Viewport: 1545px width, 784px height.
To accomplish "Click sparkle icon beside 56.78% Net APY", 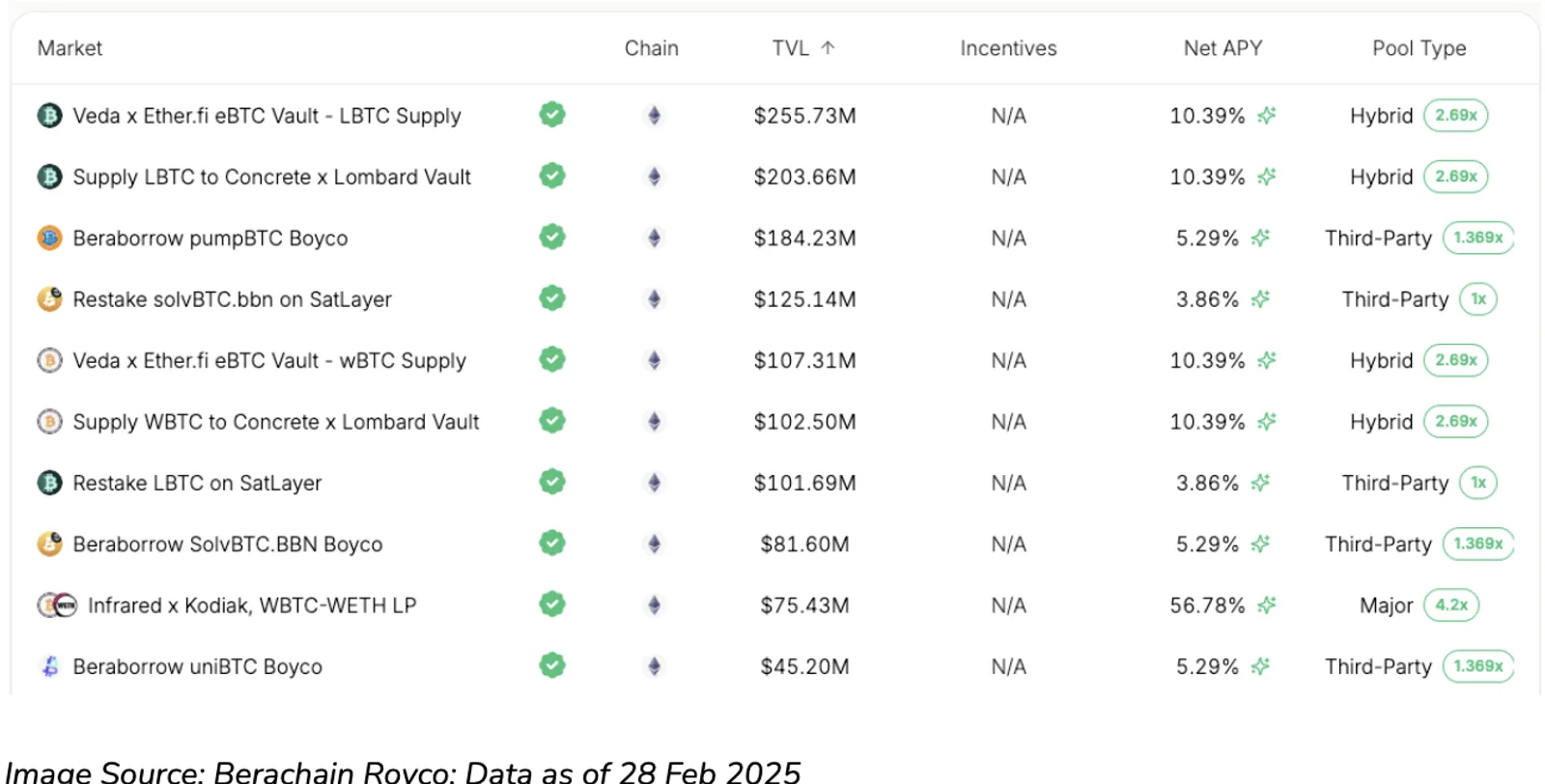I will coord(1267,605).
